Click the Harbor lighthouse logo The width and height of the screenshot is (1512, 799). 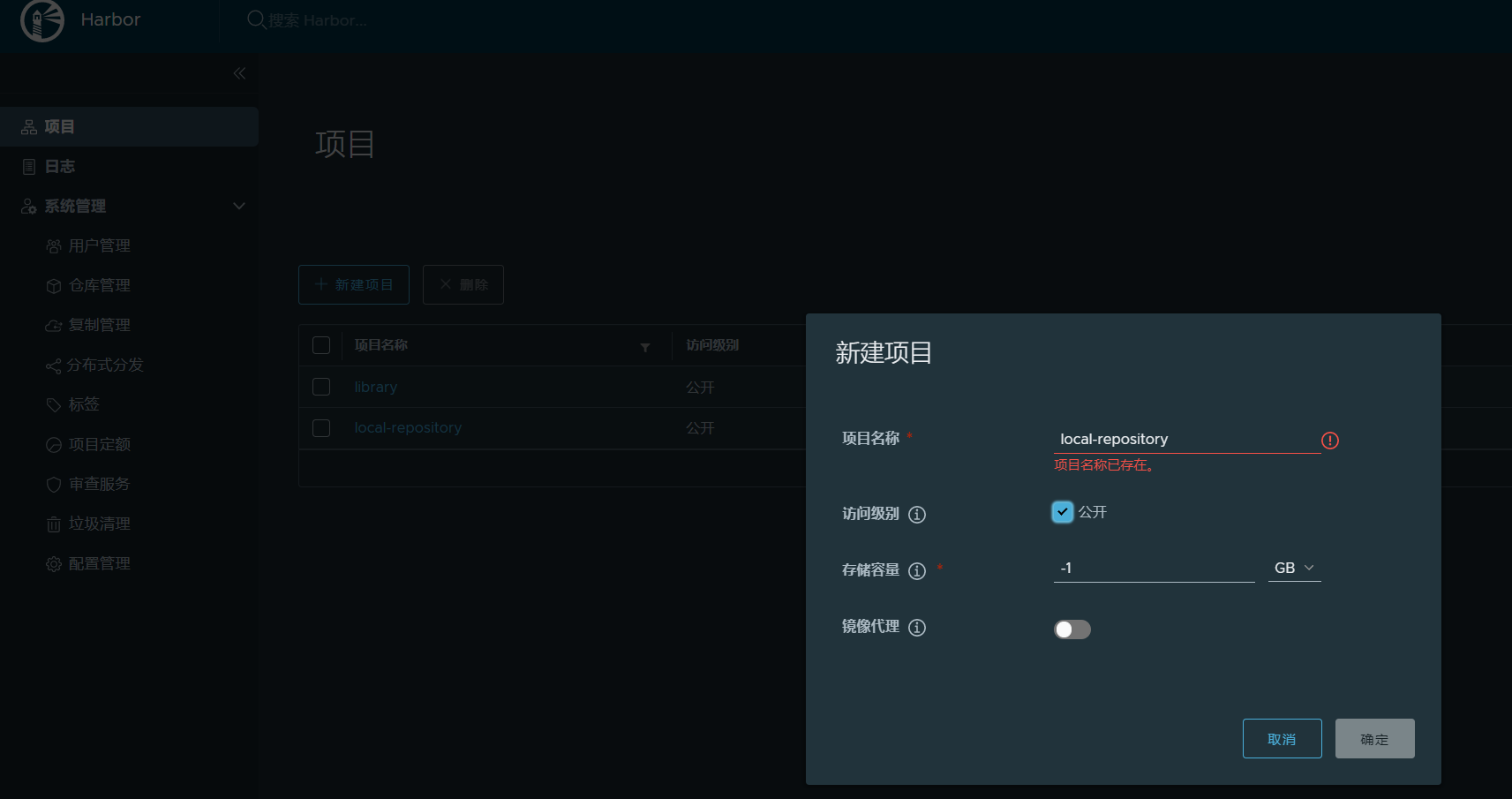click(41, 19)
